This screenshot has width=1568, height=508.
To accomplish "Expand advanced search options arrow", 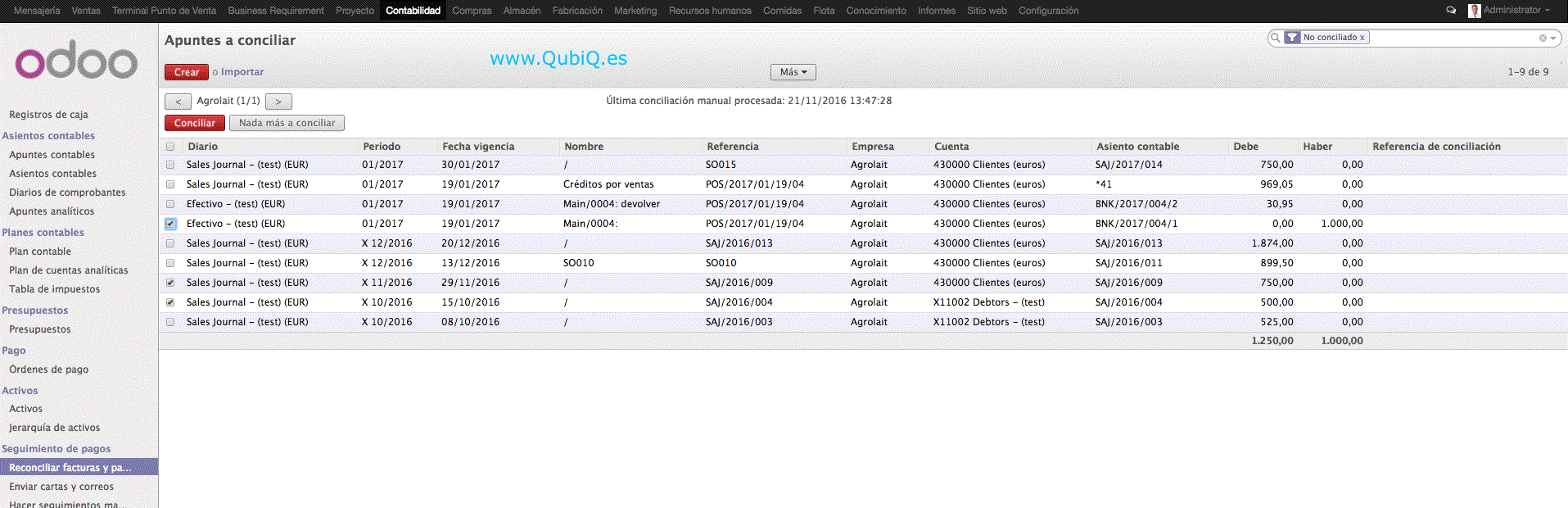I will click(1552, 38).
